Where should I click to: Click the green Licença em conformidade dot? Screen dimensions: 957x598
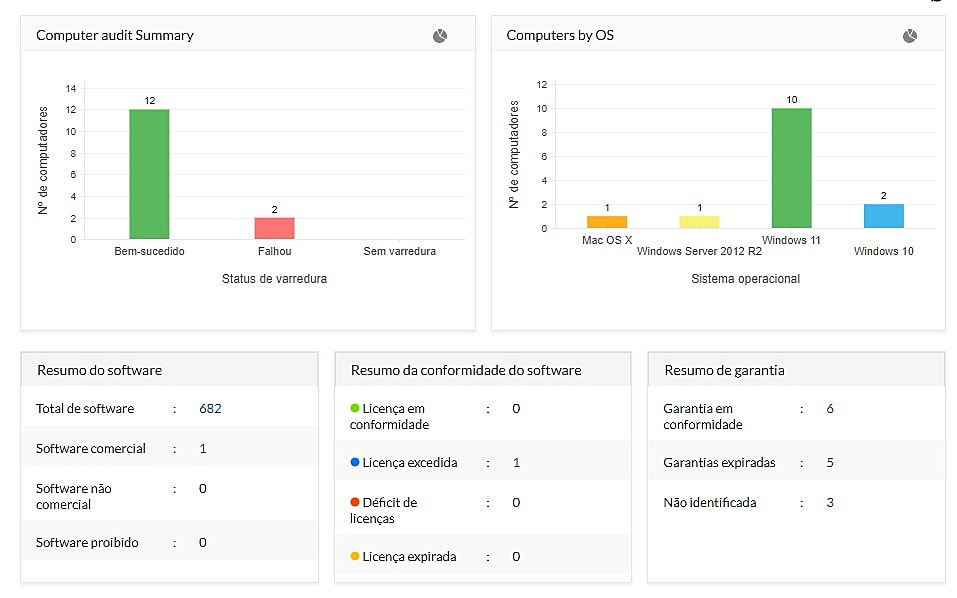point(355,409)
